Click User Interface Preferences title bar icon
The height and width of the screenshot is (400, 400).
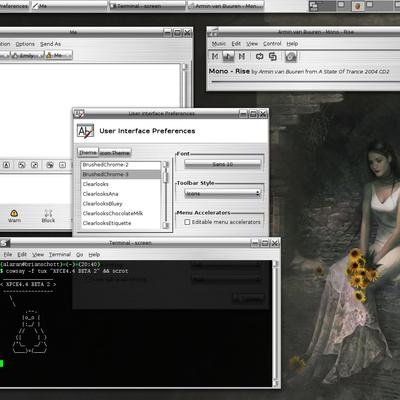tap(79, 114)
